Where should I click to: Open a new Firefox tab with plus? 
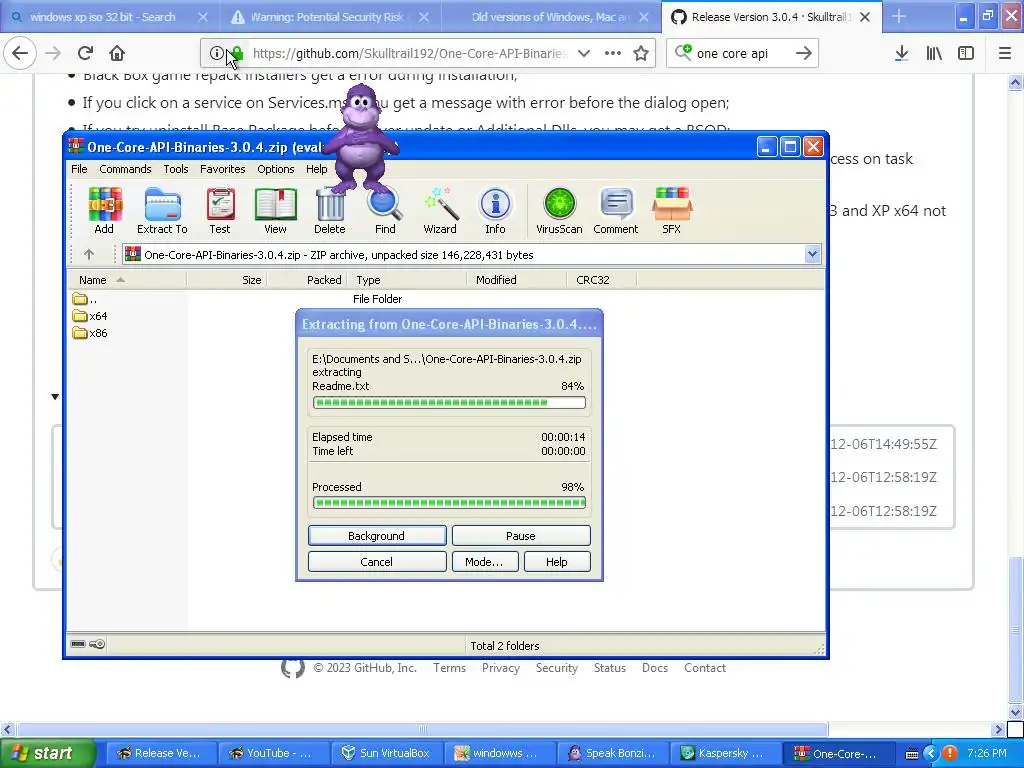(899, 16)
